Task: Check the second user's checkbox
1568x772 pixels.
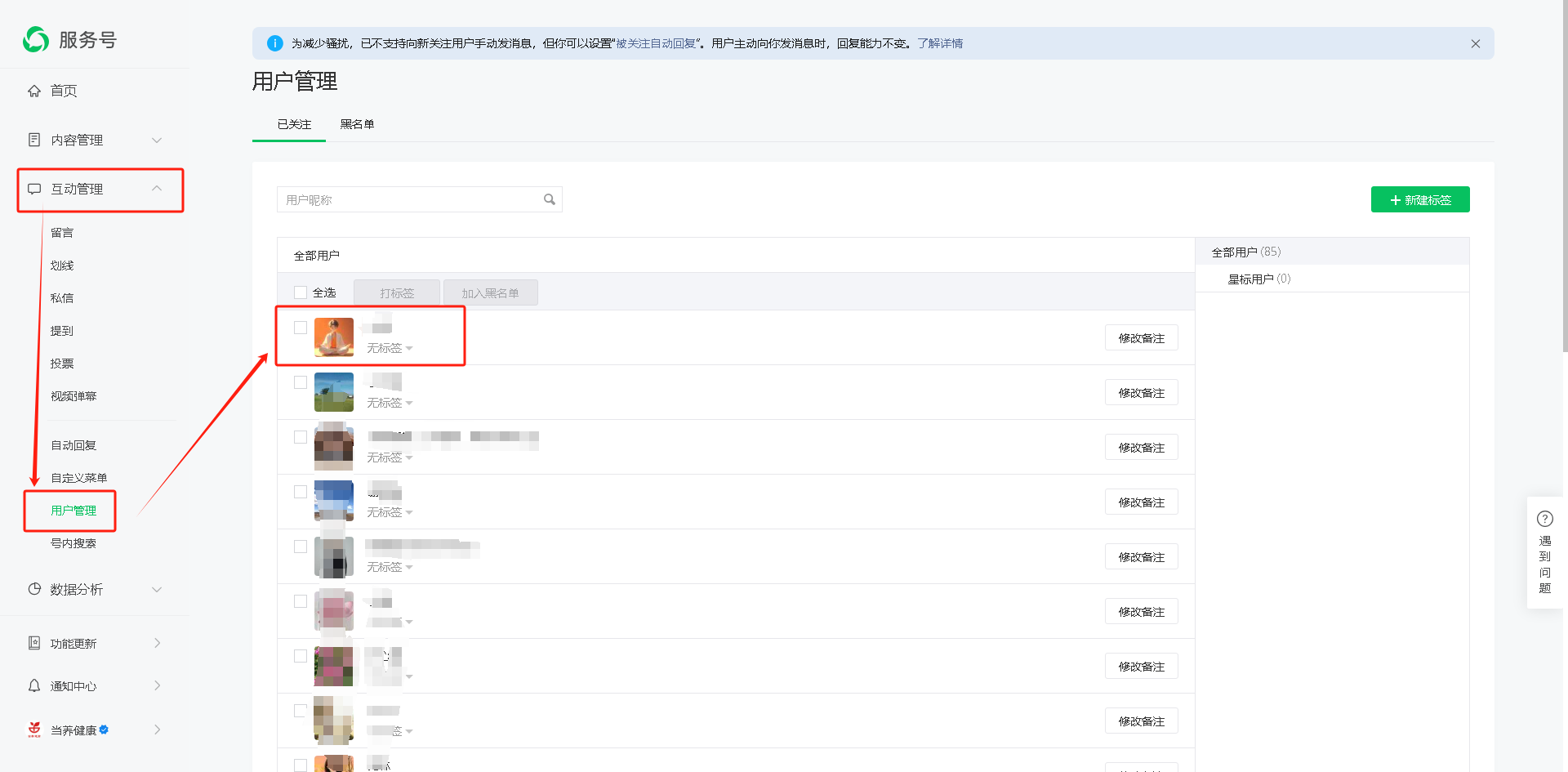Action: pyautogui.click(x=301, y=382)
